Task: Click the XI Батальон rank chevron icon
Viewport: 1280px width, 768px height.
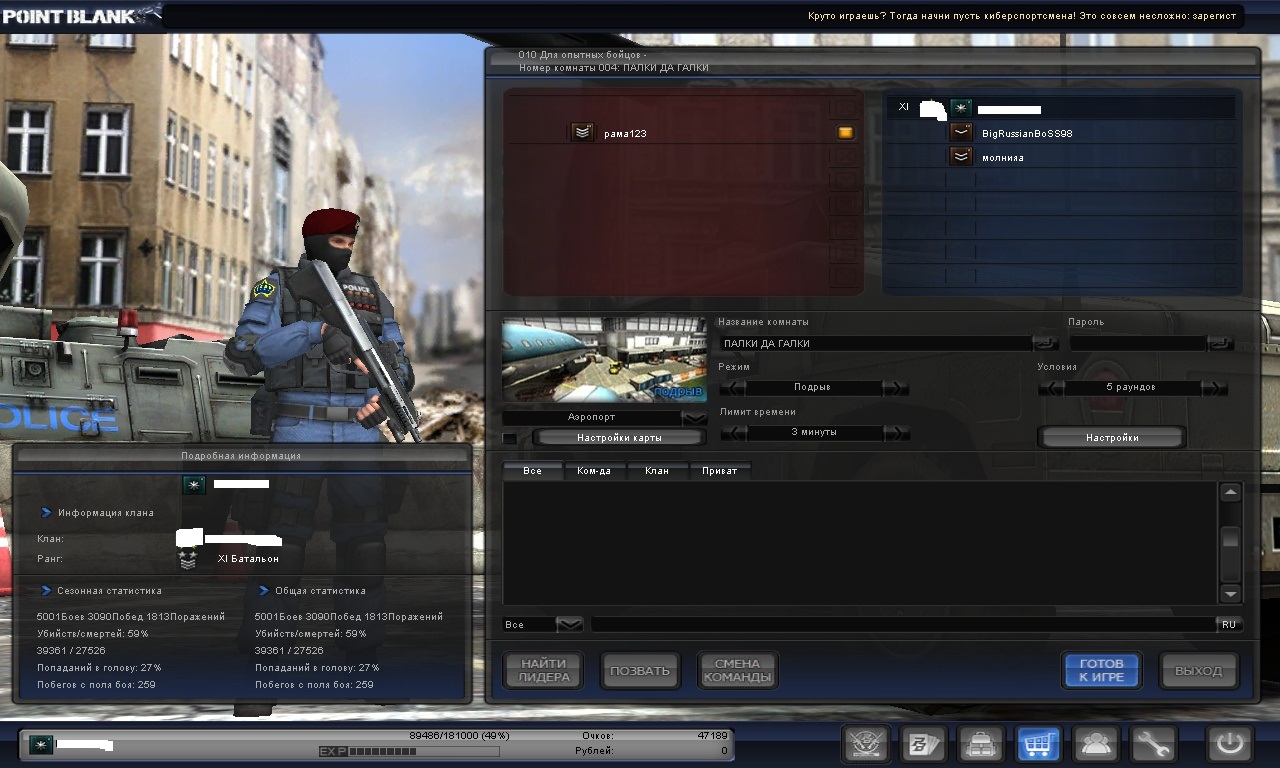Action: [x=187, y=559]
